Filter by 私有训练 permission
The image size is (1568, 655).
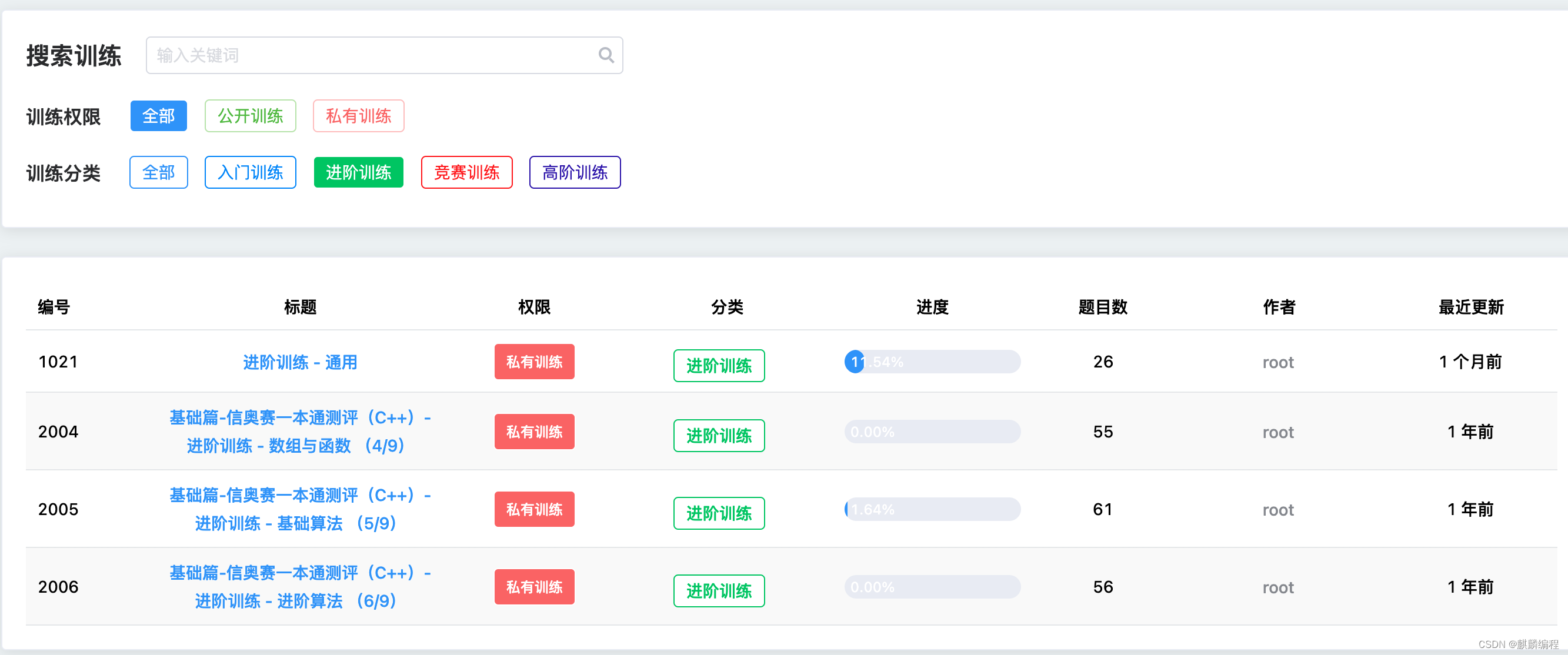point(358,116)
